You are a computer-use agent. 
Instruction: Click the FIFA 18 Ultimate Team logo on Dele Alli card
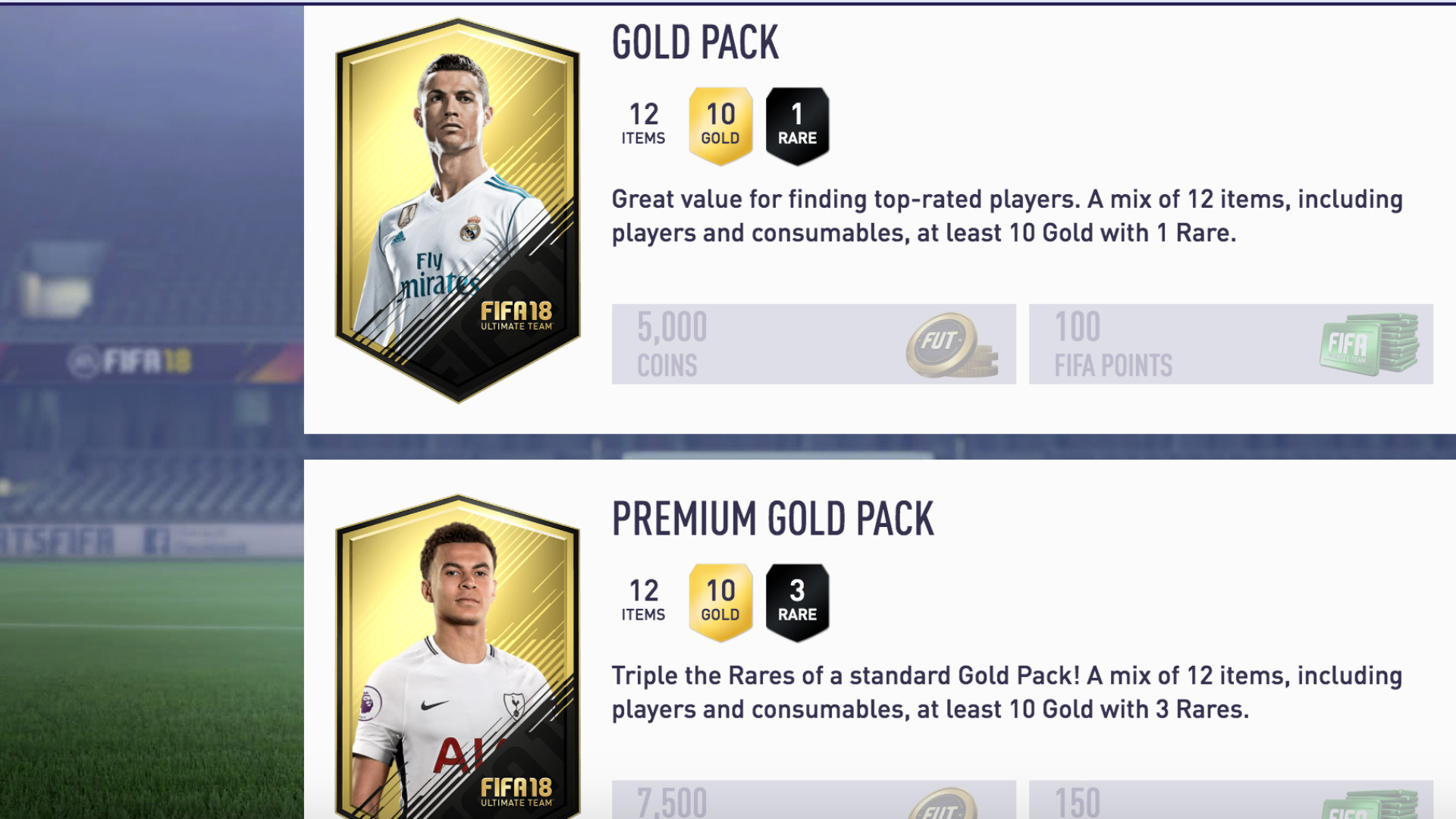pos(516,792)
